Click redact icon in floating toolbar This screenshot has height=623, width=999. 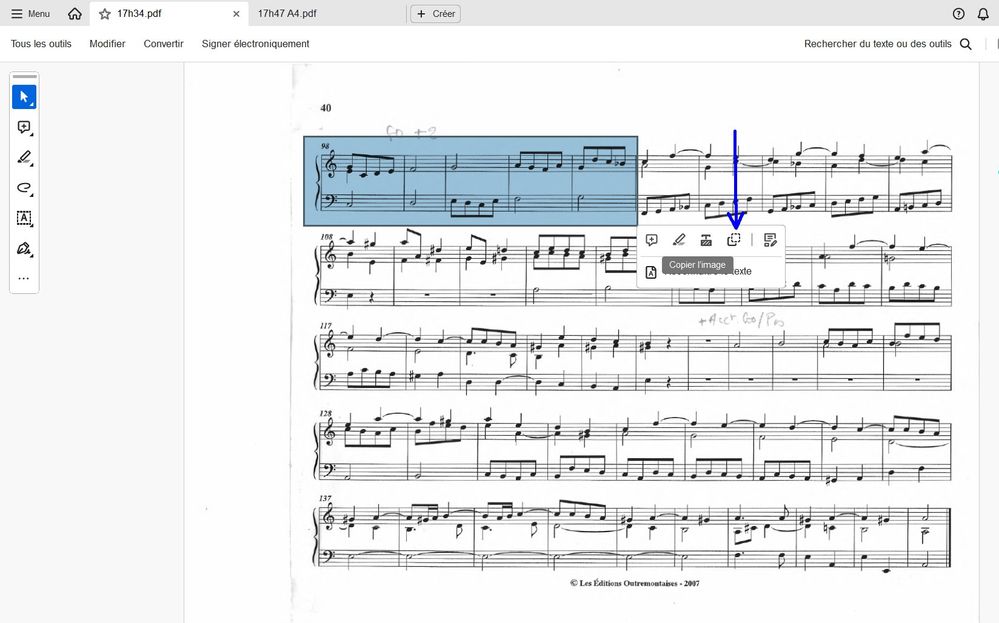[706, 240]
